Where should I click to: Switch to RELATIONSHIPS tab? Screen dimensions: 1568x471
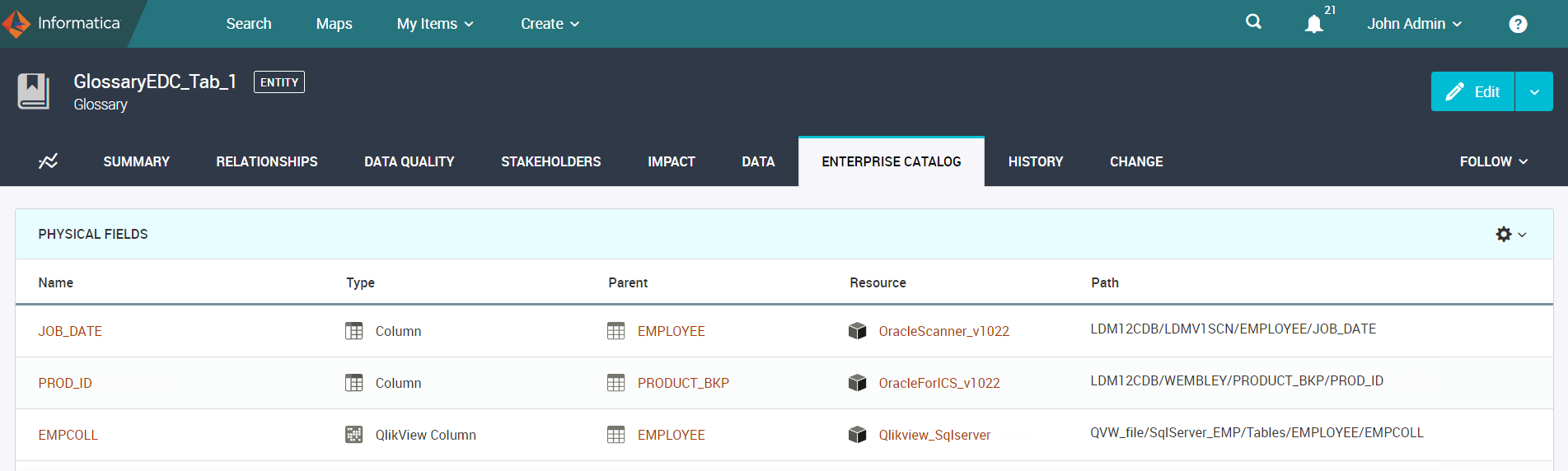tap(267, 161)
